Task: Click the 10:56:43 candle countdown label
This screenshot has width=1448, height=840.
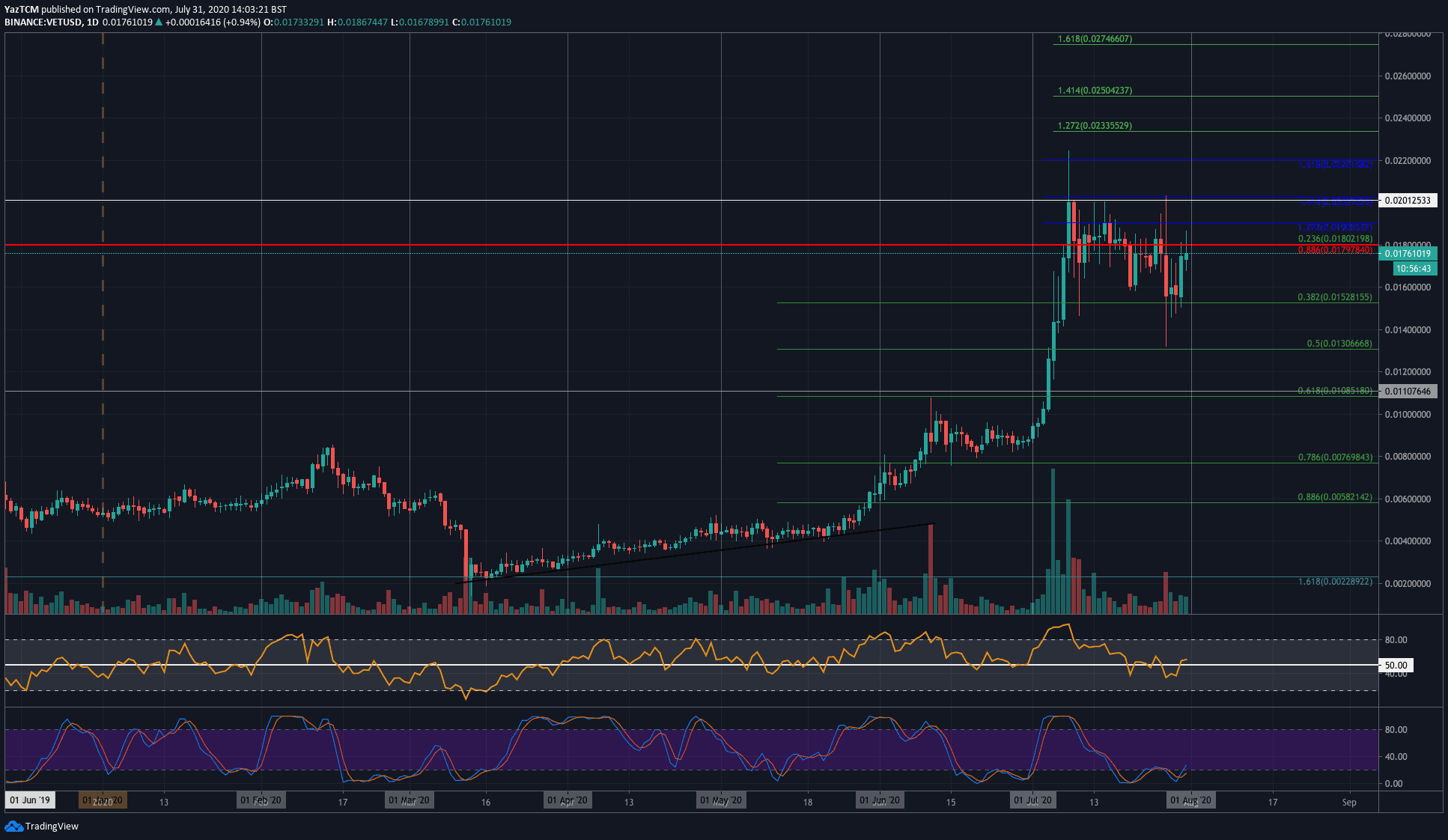Action: coord(1414,268)
